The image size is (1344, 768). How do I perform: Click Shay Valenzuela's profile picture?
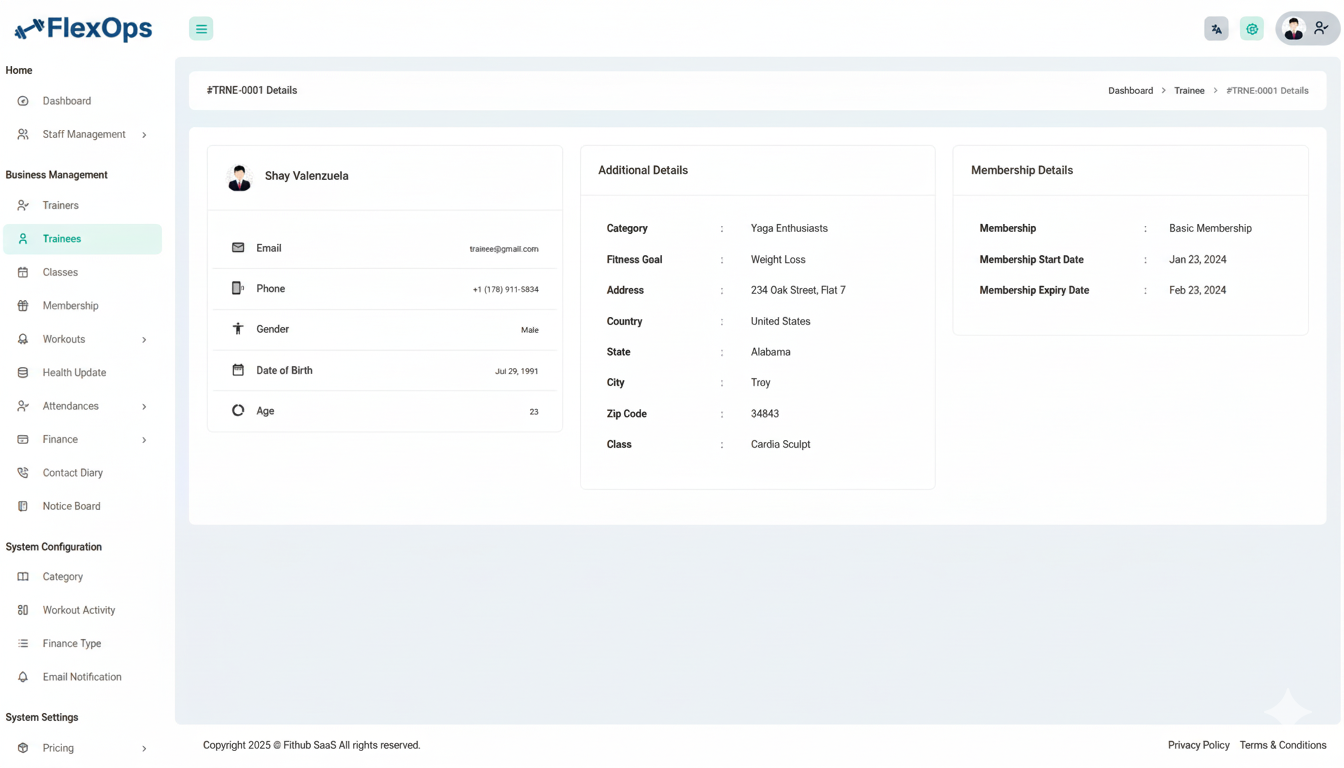tap(239, 177)
